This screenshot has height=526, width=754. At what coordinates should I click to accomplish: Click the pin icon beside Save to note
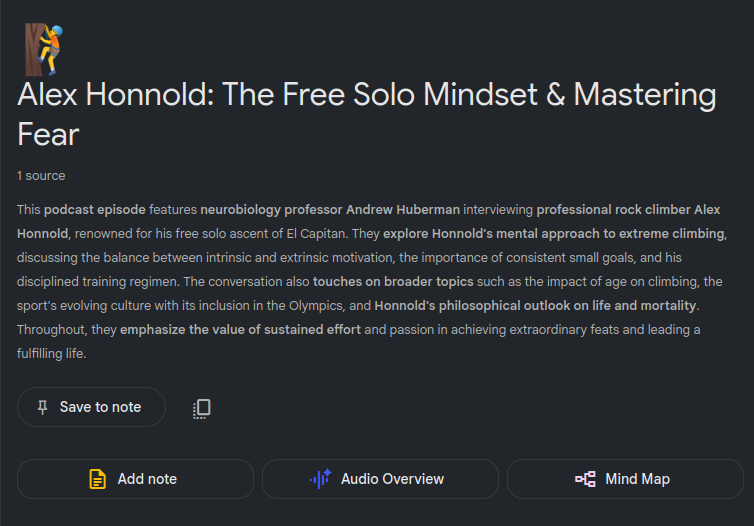tap(42, 407)
